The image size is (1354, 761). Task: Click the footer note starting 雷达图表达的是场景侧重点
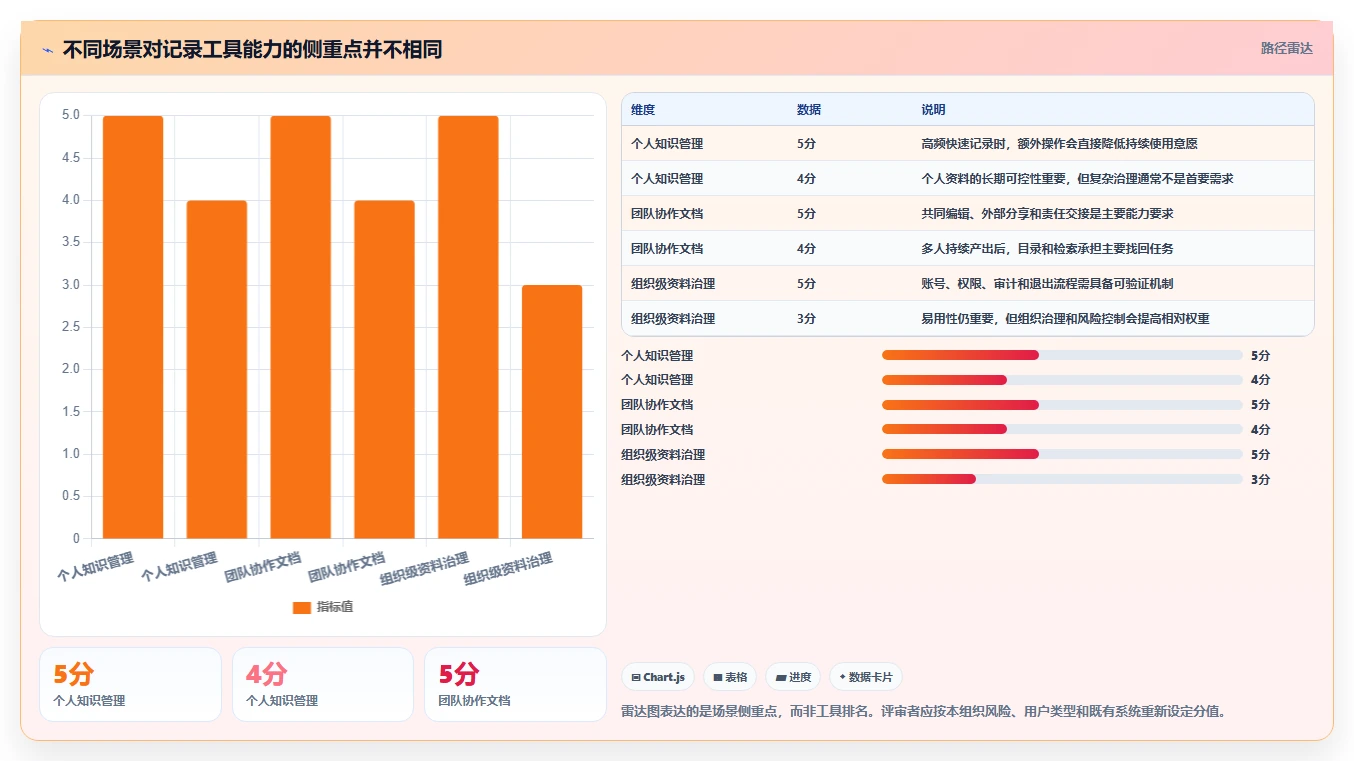pyautogui.click(x=923, y=712)
